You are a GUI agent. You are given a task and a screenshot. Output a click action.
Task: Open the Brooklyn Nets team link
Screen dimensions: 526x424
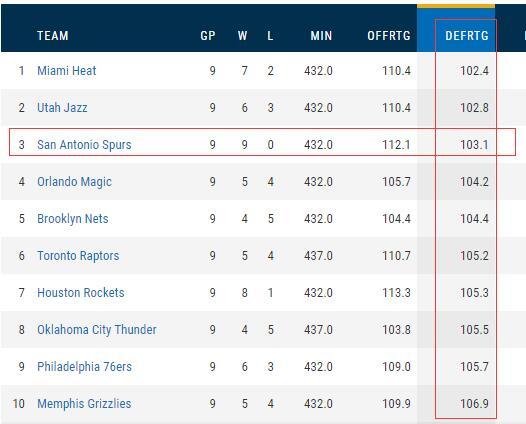click(72, 219)
